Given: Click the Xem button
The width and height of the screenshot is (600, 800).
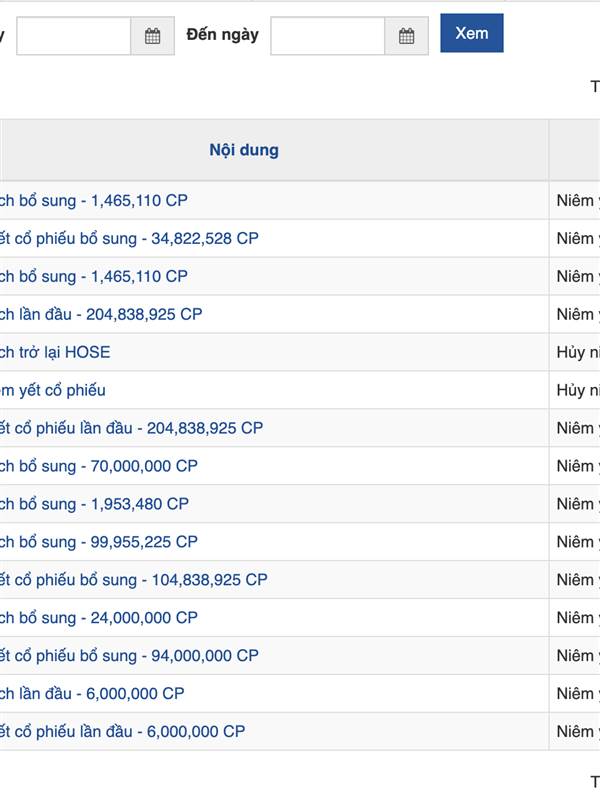Looking at the screenshot, I should pos(471,33).
